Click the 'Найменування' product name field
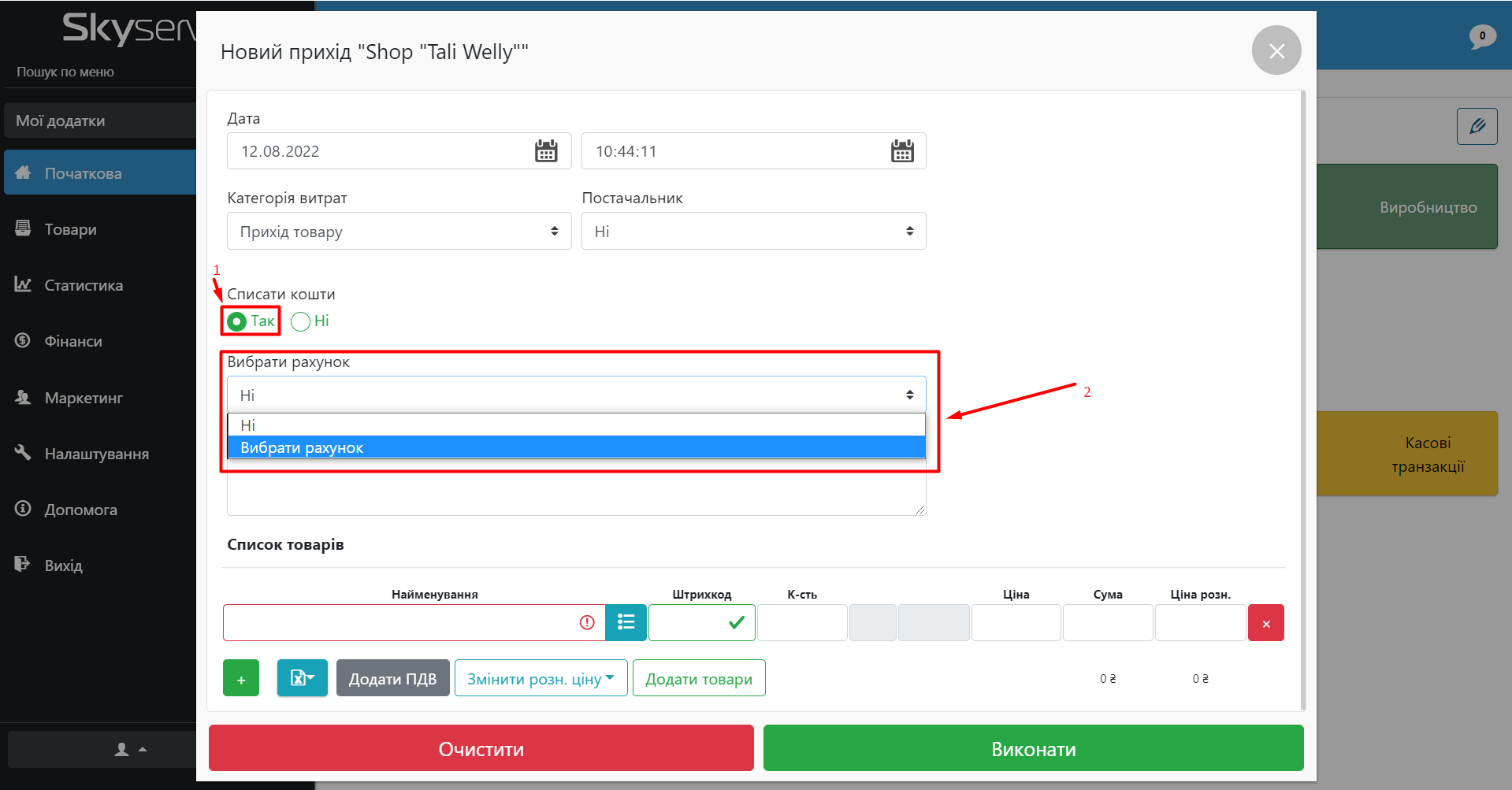1512x790 pixels. pos(402,622)
